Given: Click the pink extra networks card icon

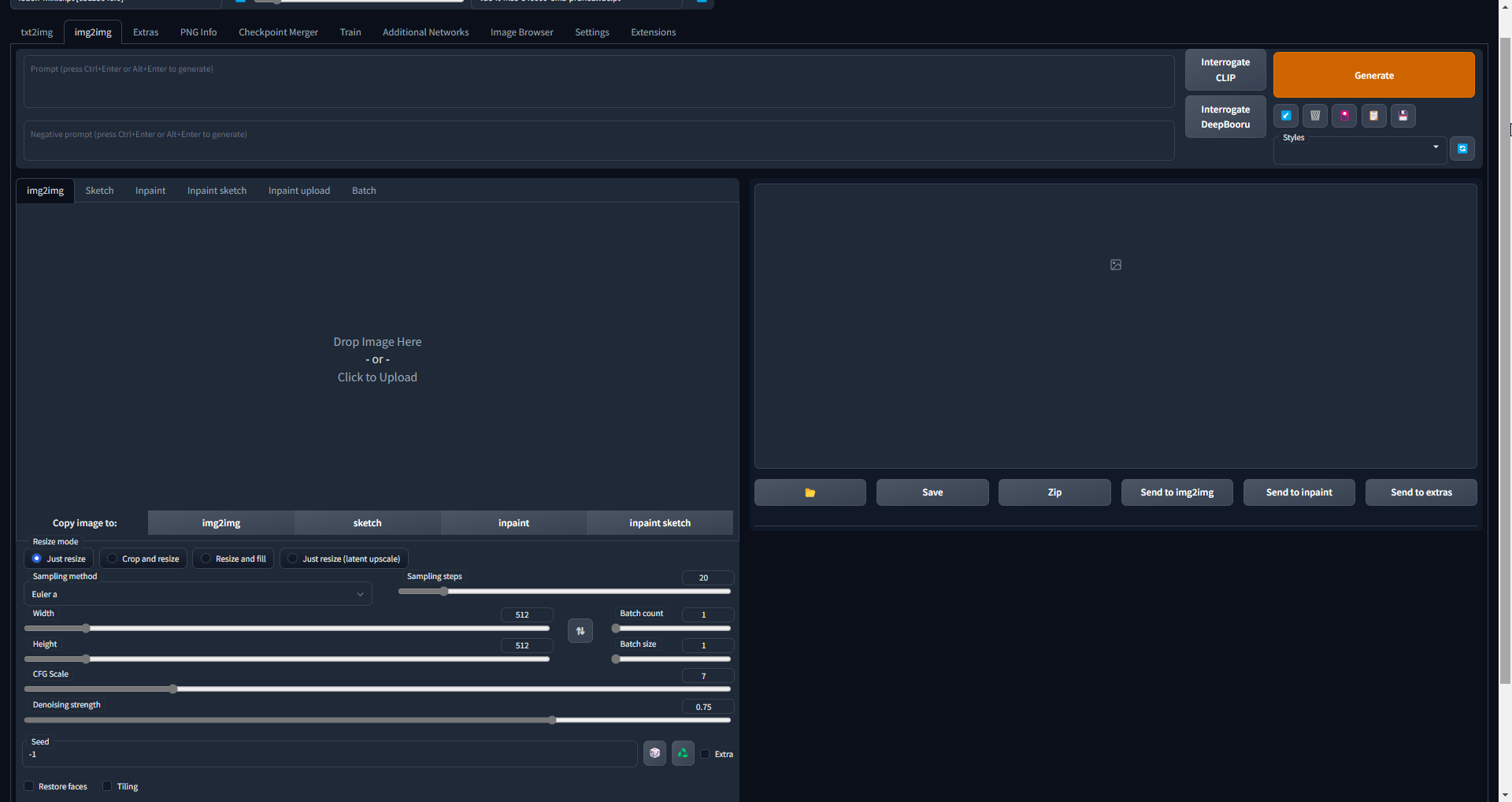Looking at the screenshot, I should point(1344,116).
